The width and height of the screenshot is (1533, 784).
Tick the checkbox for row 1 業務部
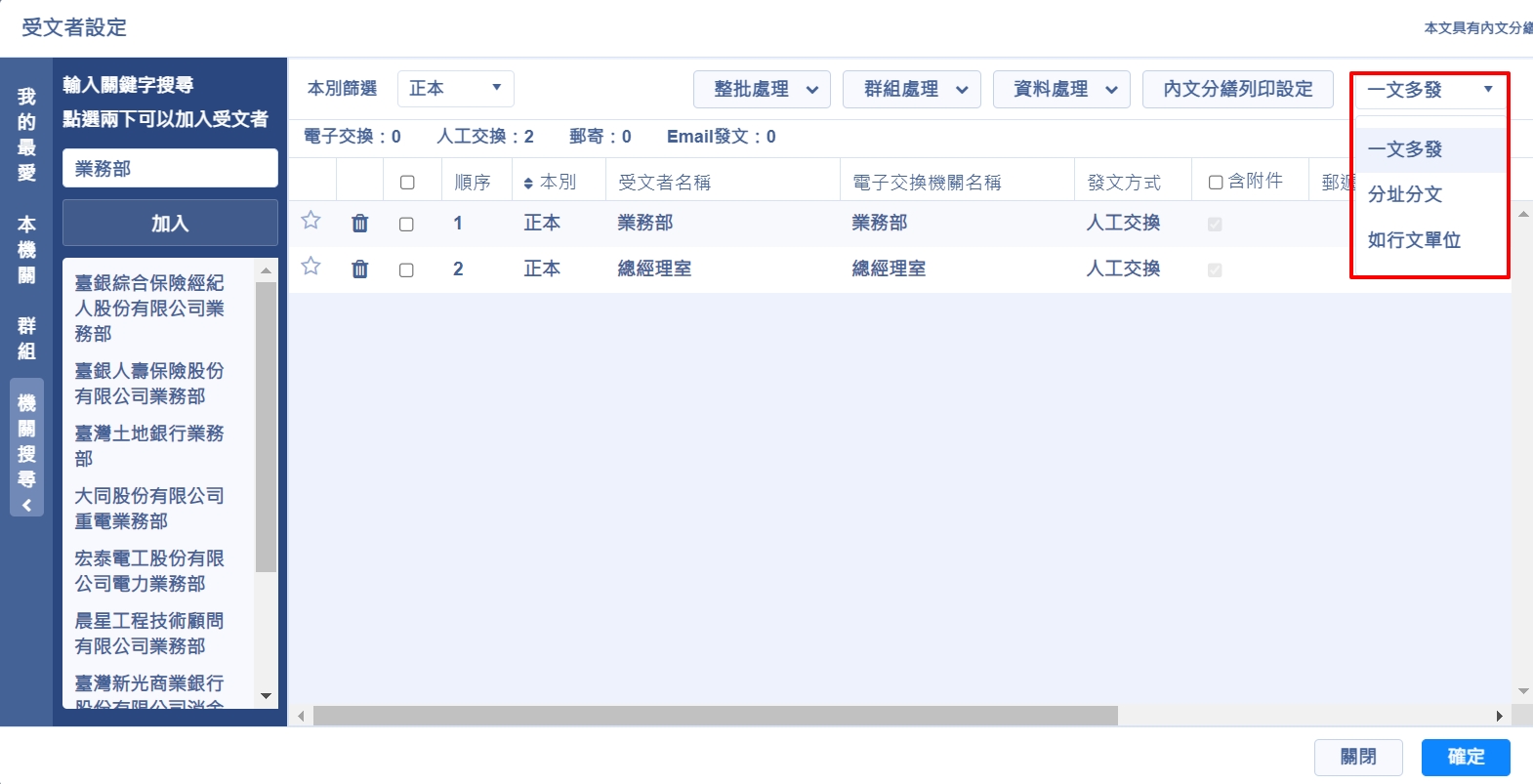point(406,225)
